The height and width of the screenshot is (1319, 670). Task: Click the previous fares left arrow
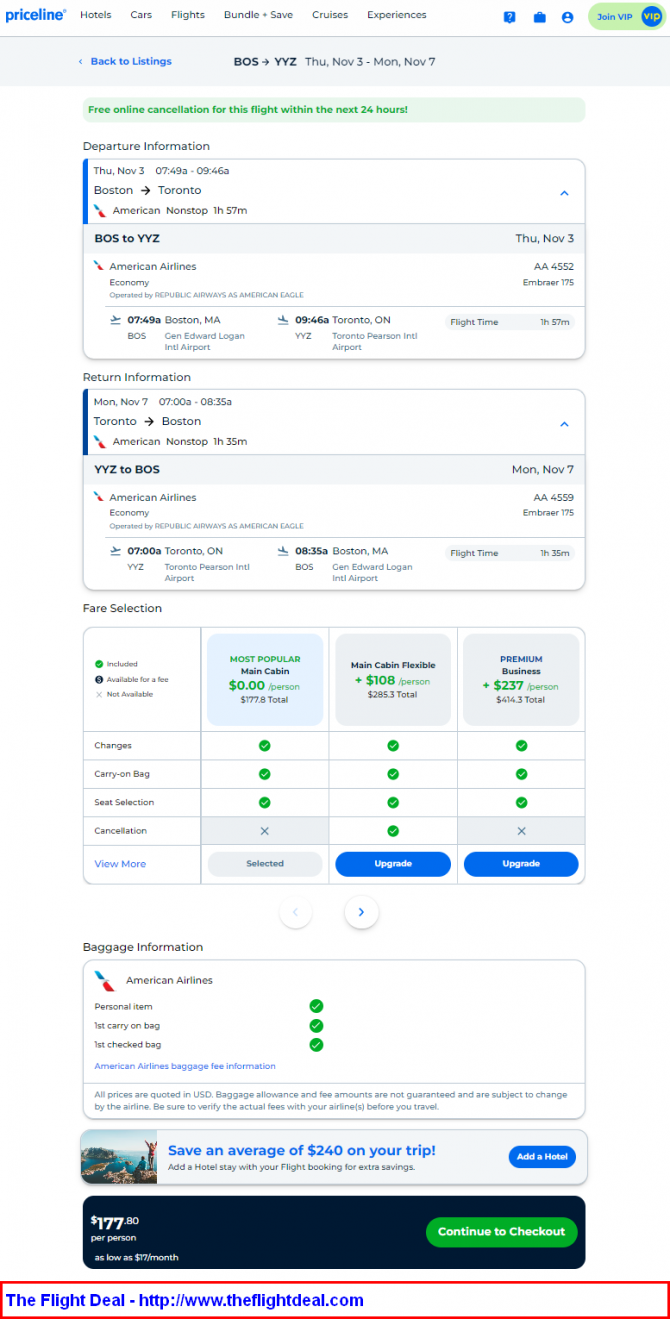coord(295,912)
